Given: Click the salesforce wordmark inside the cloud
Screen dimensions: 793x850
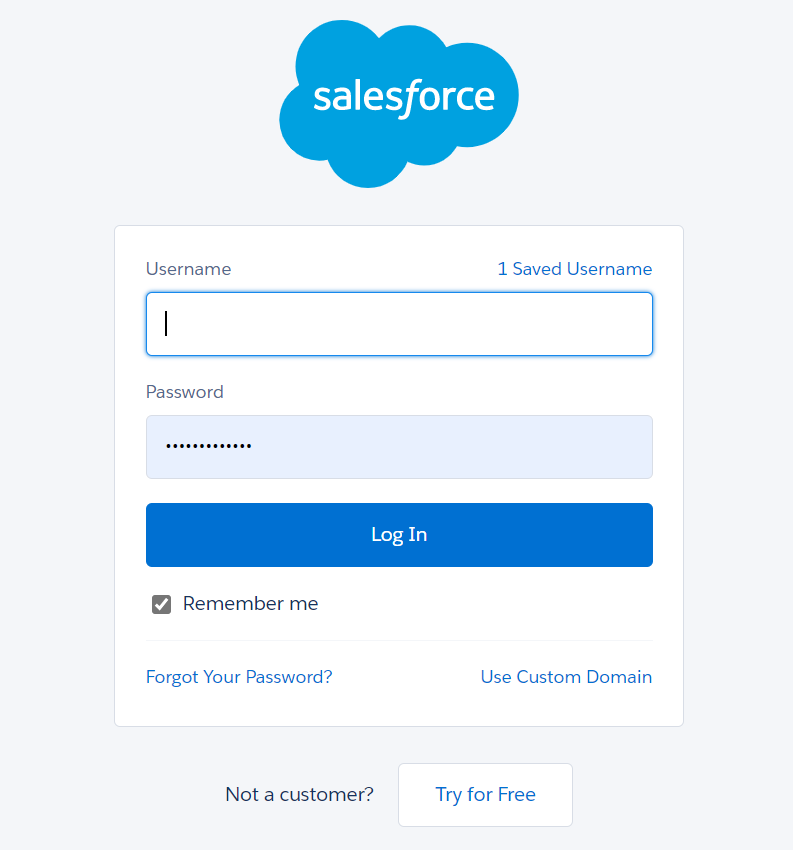Looking at the screenshot, I should (x=404, y=98).
